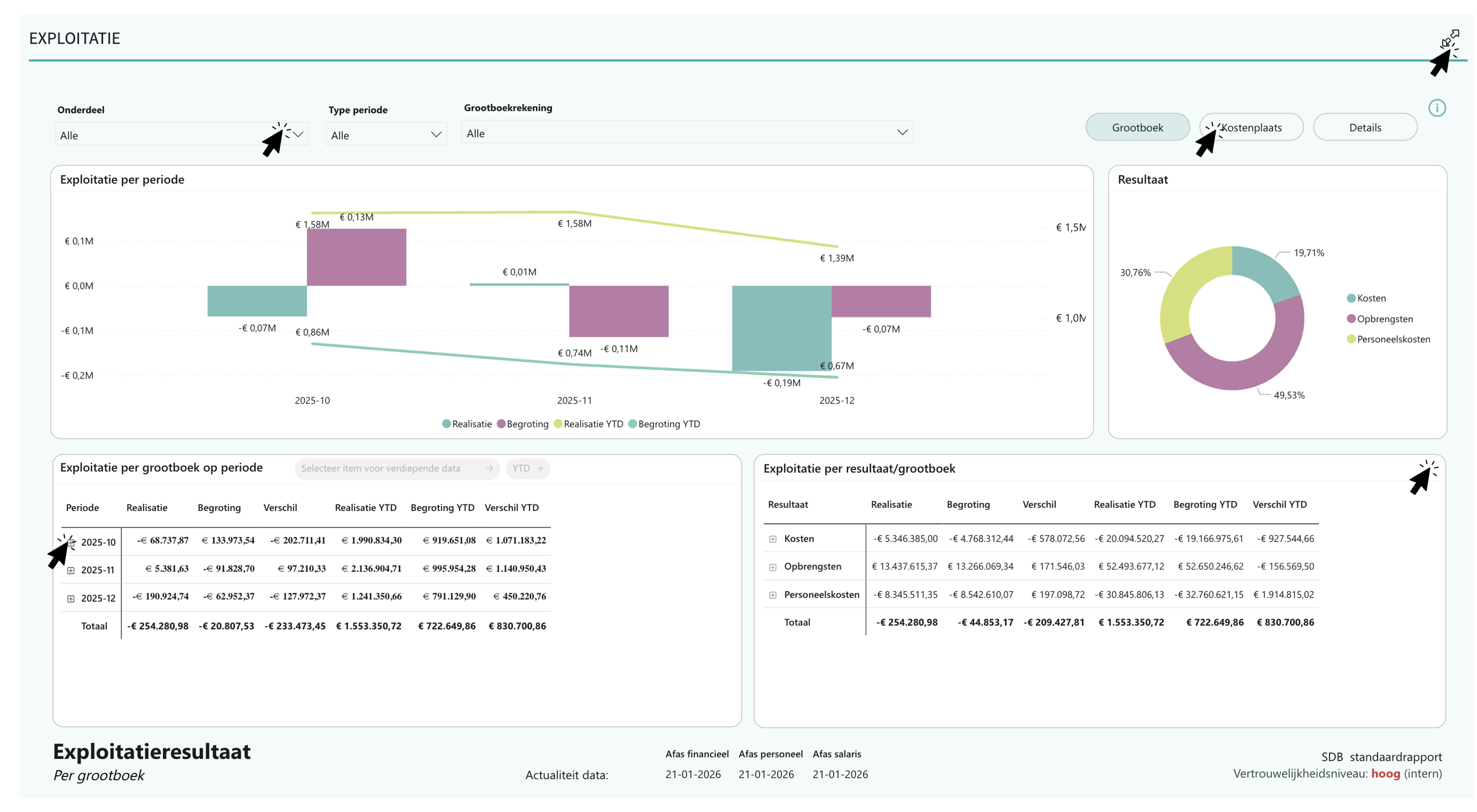Click the Personeelskosten legend color swatch
This screenshot has height=812, width=1477.
pyautogui.click(x=1351, y=339)
